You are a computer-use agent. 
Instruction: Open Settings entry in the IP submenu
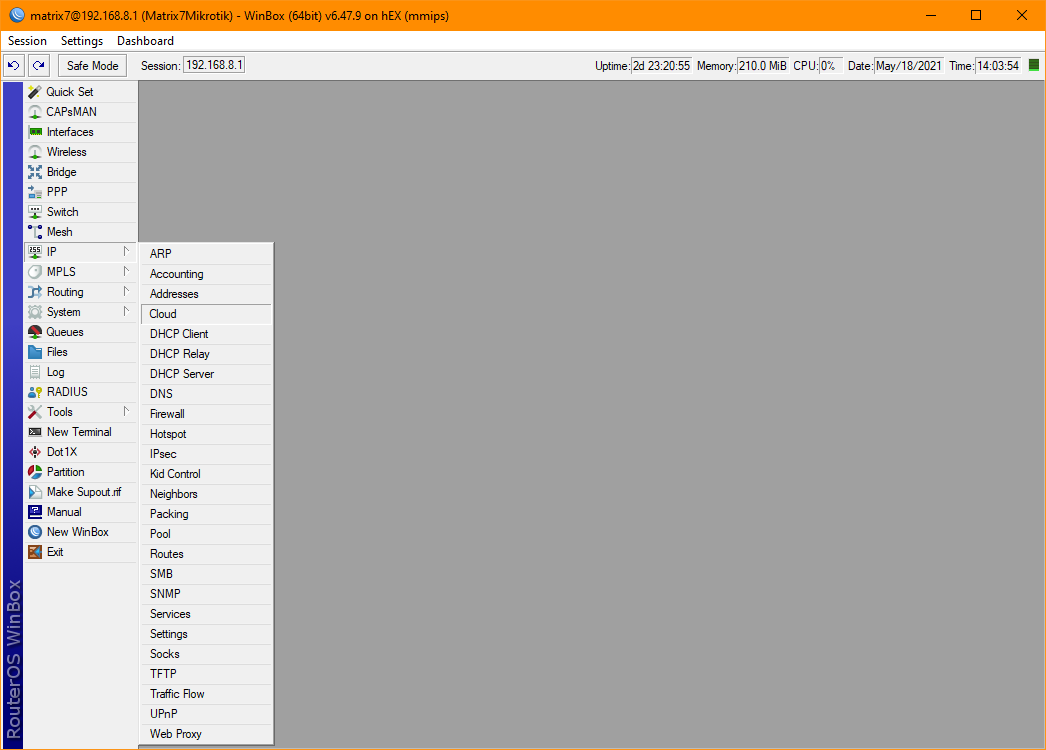pos(206,635)
